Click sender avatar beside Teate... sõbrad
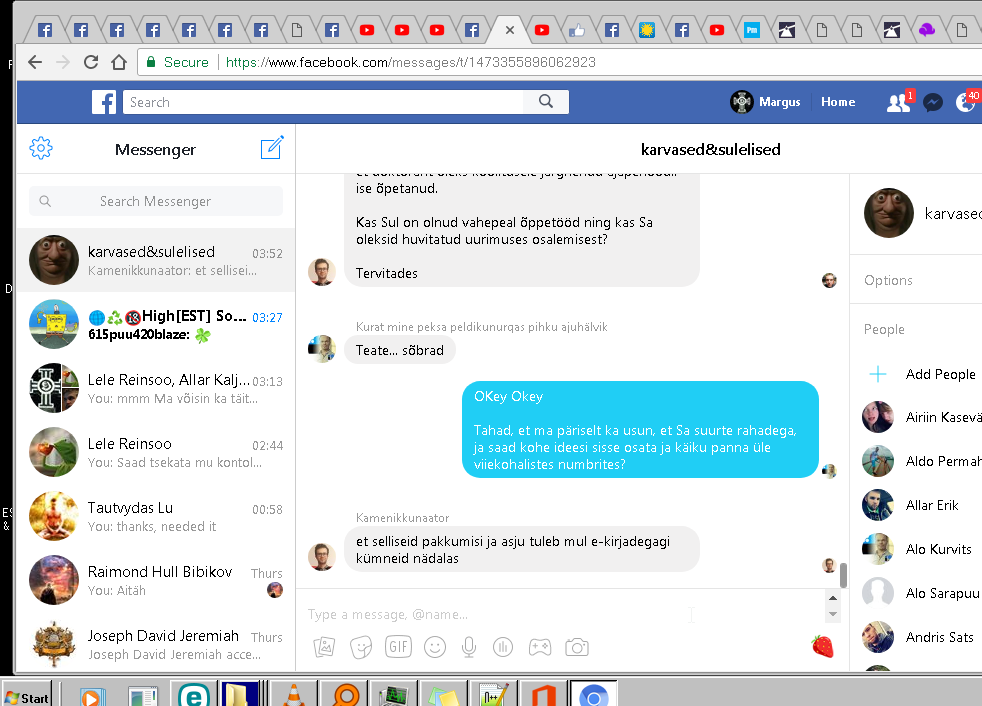 point(322,348)
